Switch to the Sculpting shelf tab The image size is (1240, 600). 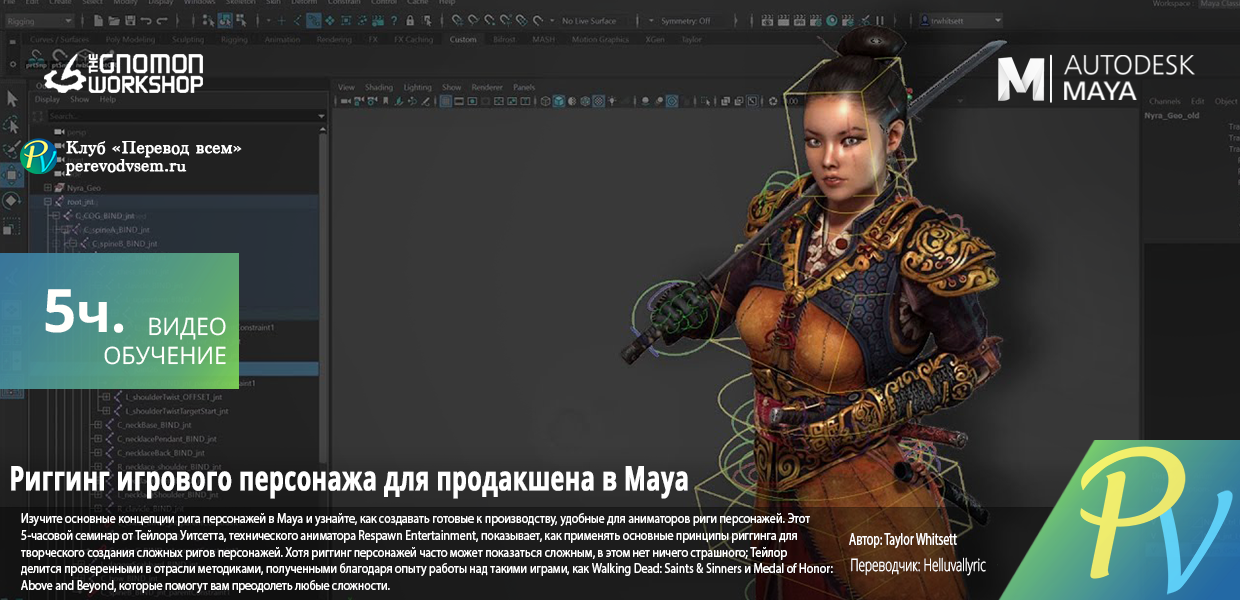(x=188, y=39)
